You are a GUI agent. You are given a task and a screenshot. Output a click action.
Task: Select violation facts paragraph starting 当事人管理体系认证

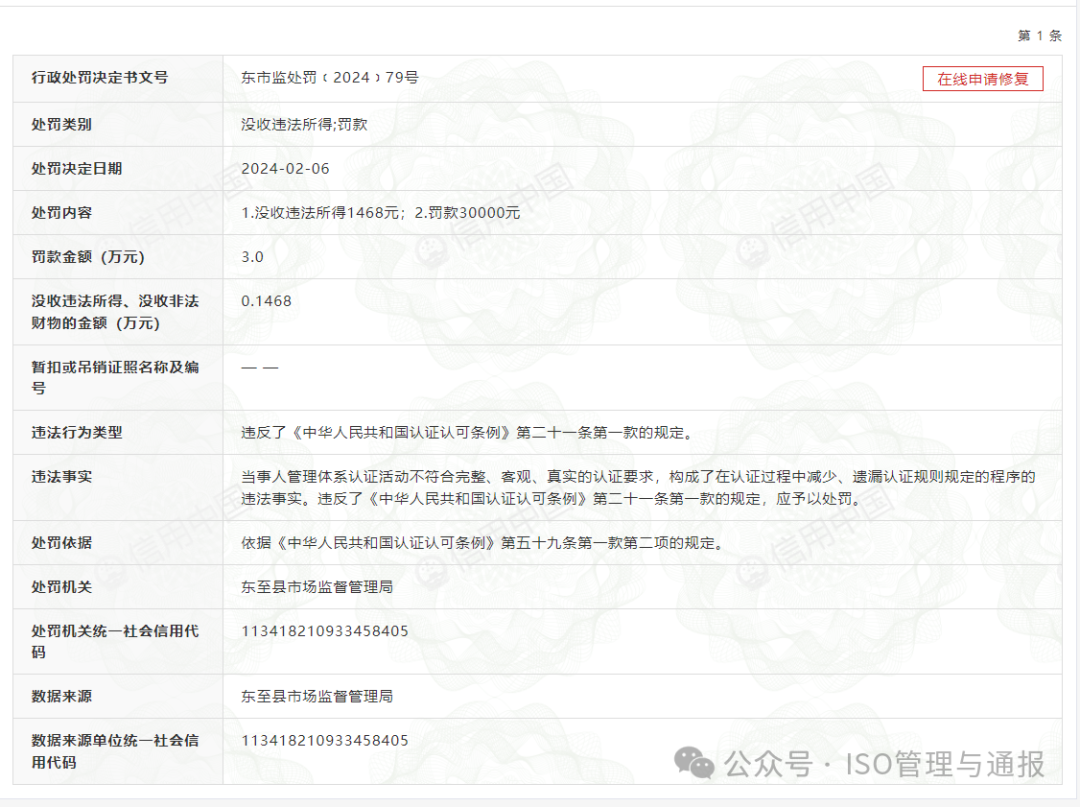[638, 487]
